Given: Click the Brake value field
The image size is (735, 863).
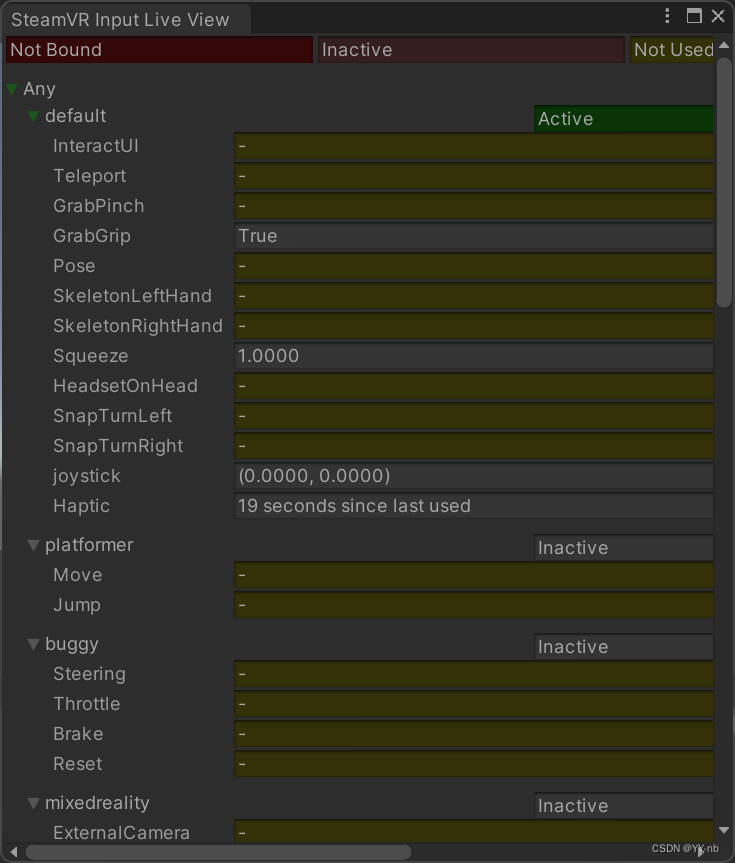Looking at the screenshot, I should click(473, 734).
